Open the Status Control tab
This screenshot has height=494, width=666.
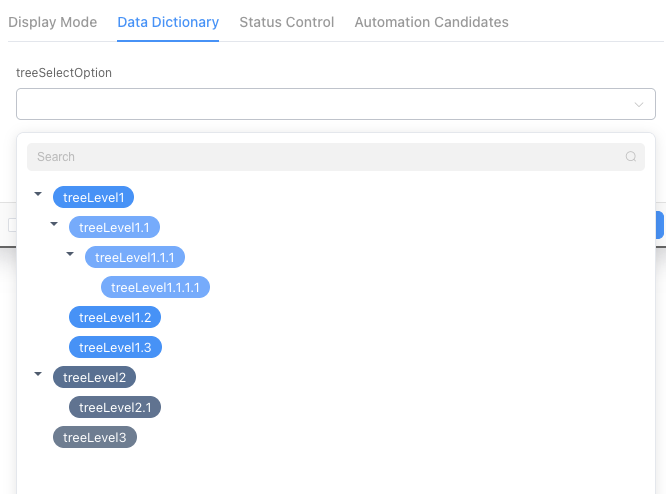coord(286,22)
